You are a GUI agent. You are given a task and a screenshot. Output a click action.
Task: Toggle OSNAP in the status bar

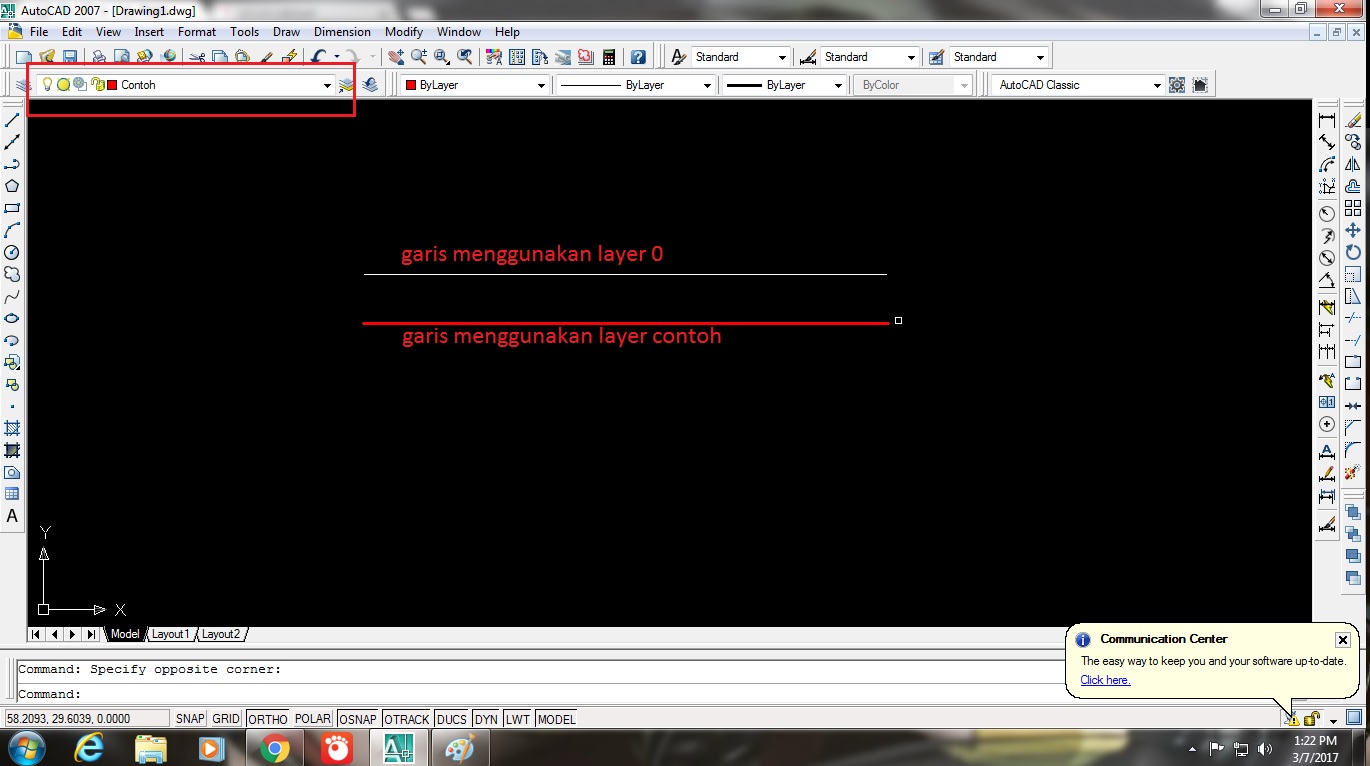point(357,718)
